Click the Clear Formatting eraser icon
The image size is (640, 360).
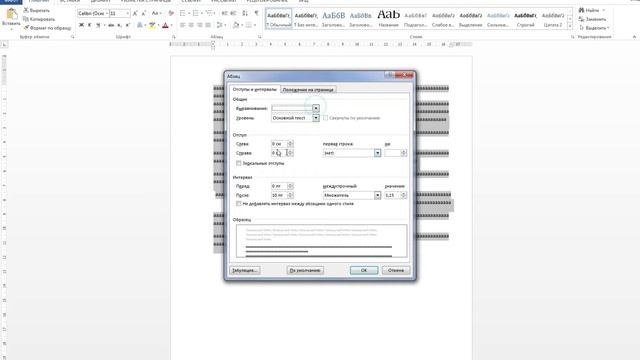[171, 13]
